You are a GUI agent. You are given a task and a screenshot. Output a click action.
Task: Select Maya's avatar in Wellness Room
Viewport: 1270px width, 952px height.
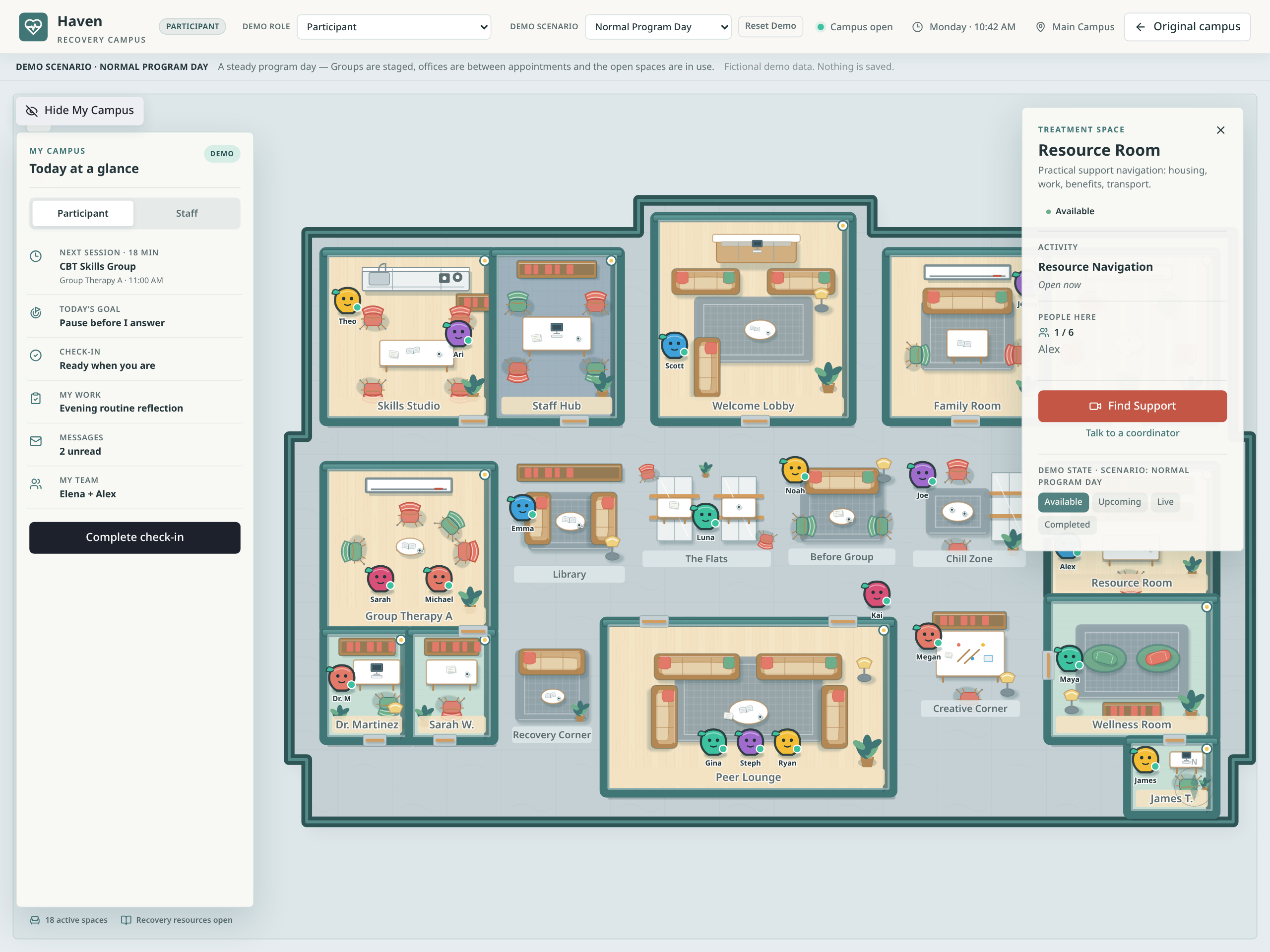tap(1069, 659)
